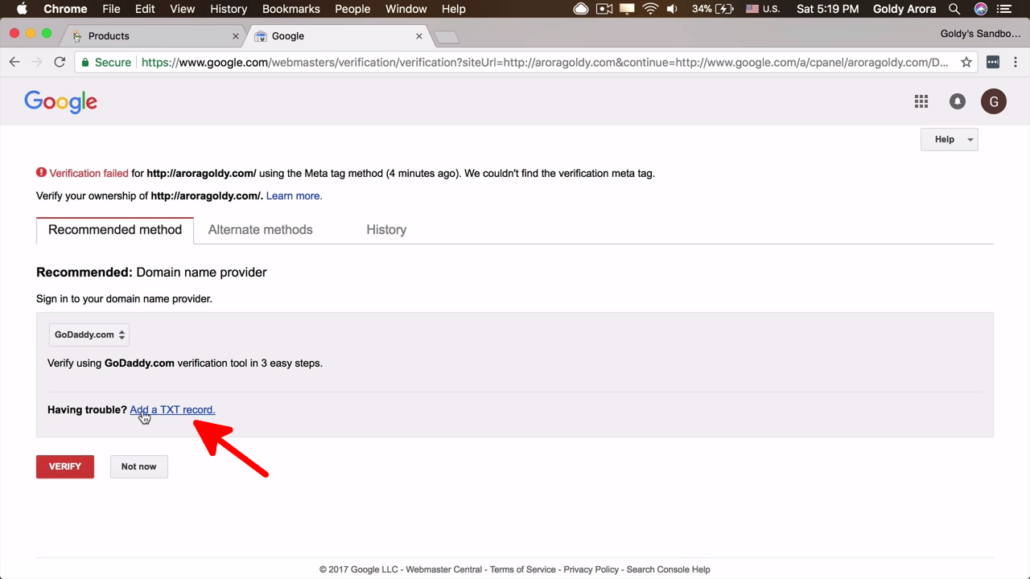Open the GoDaddy.com provider dropdown
The image size is (1030, 579).
(x=89, y=335)
